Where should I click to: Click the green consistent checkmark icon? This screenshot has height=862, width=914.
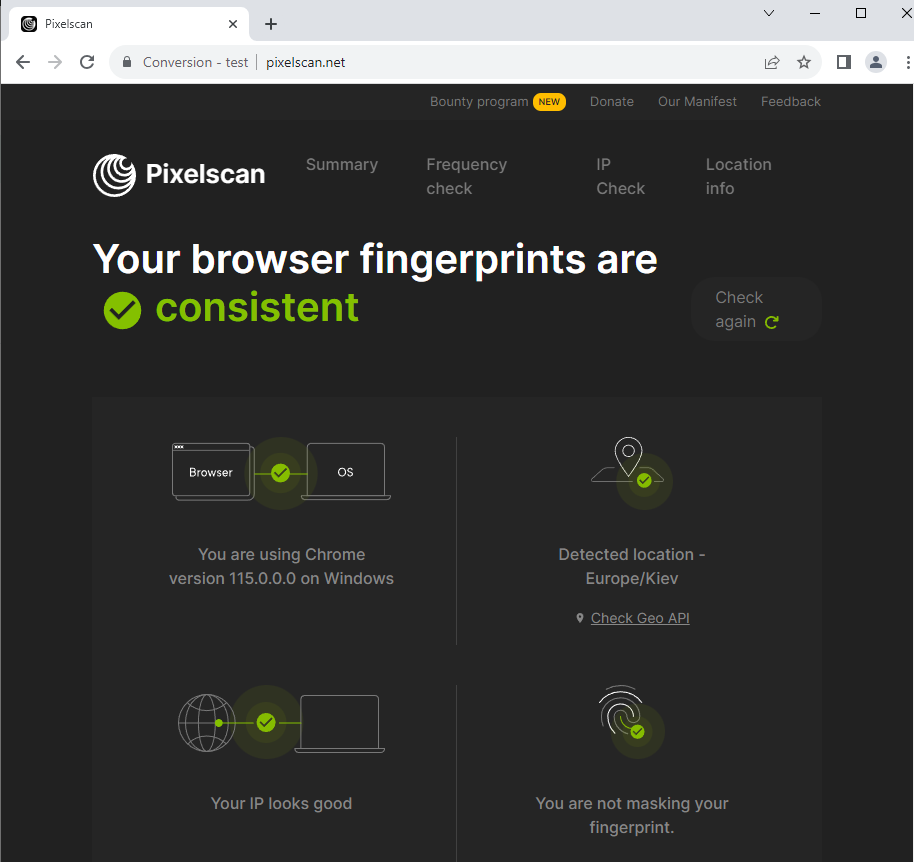point(122,310)
